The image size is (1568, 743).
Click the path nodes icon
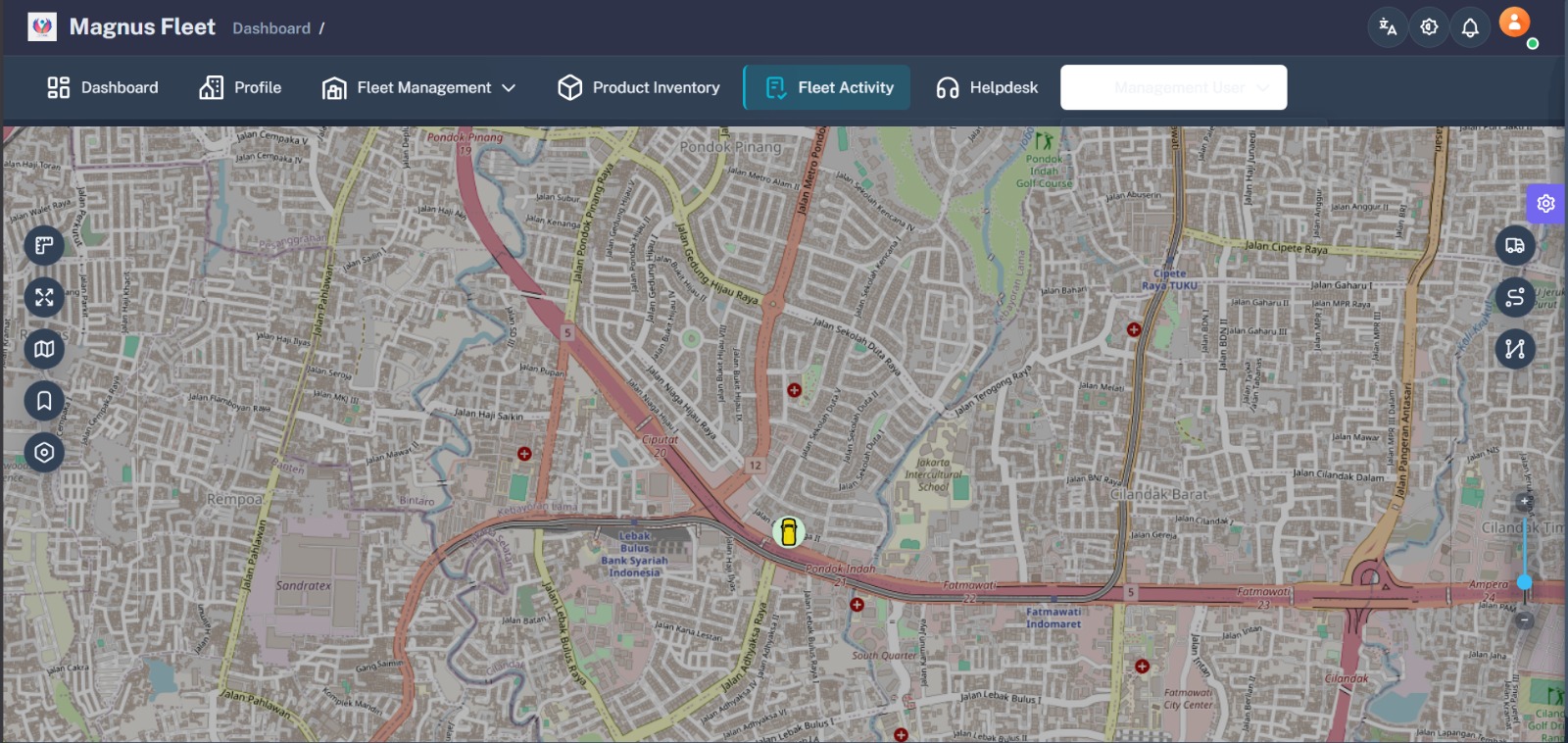click(1515, 349)
